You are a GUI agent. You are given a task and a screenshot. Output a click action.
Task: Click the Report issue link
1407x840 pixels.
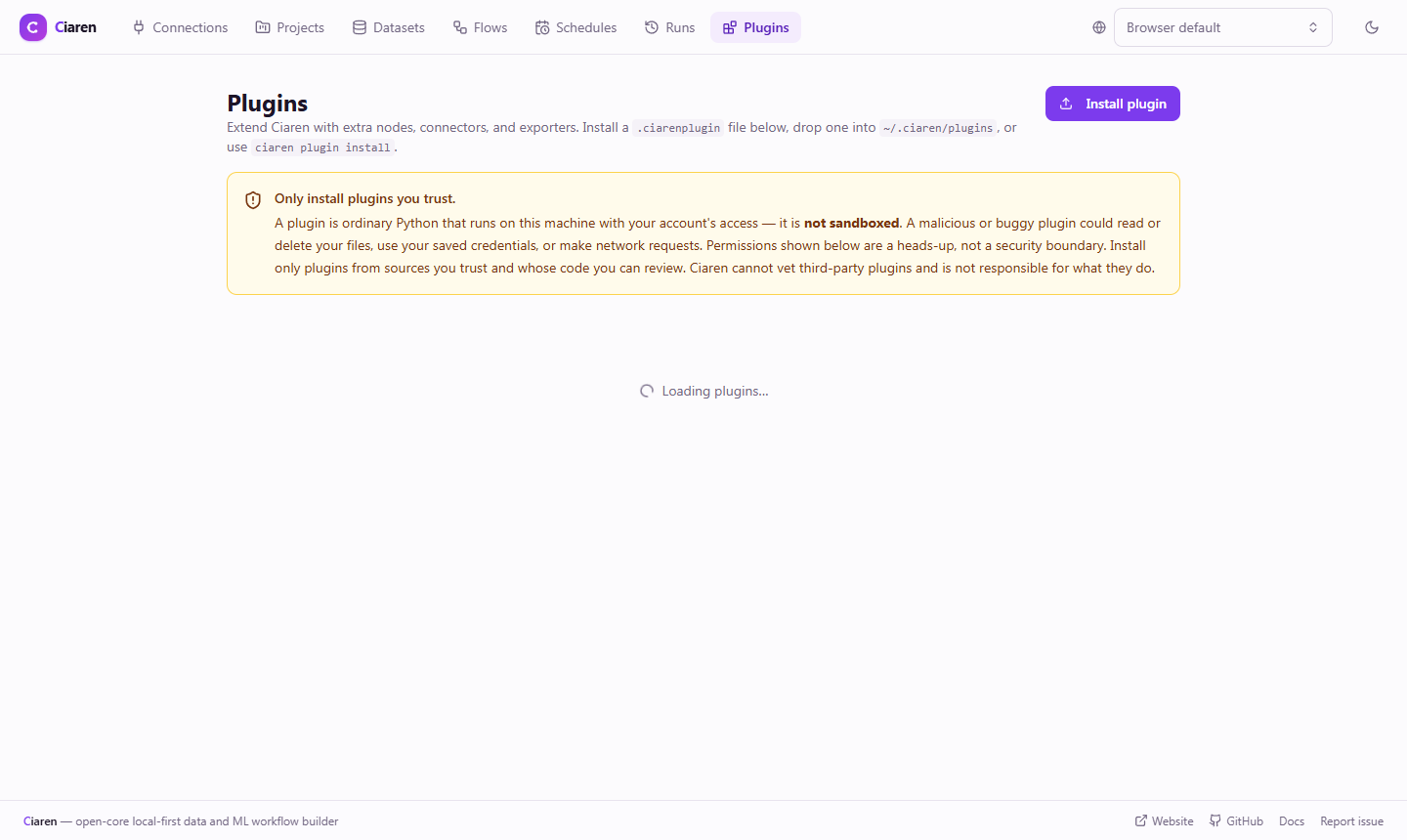[1352, 821]
